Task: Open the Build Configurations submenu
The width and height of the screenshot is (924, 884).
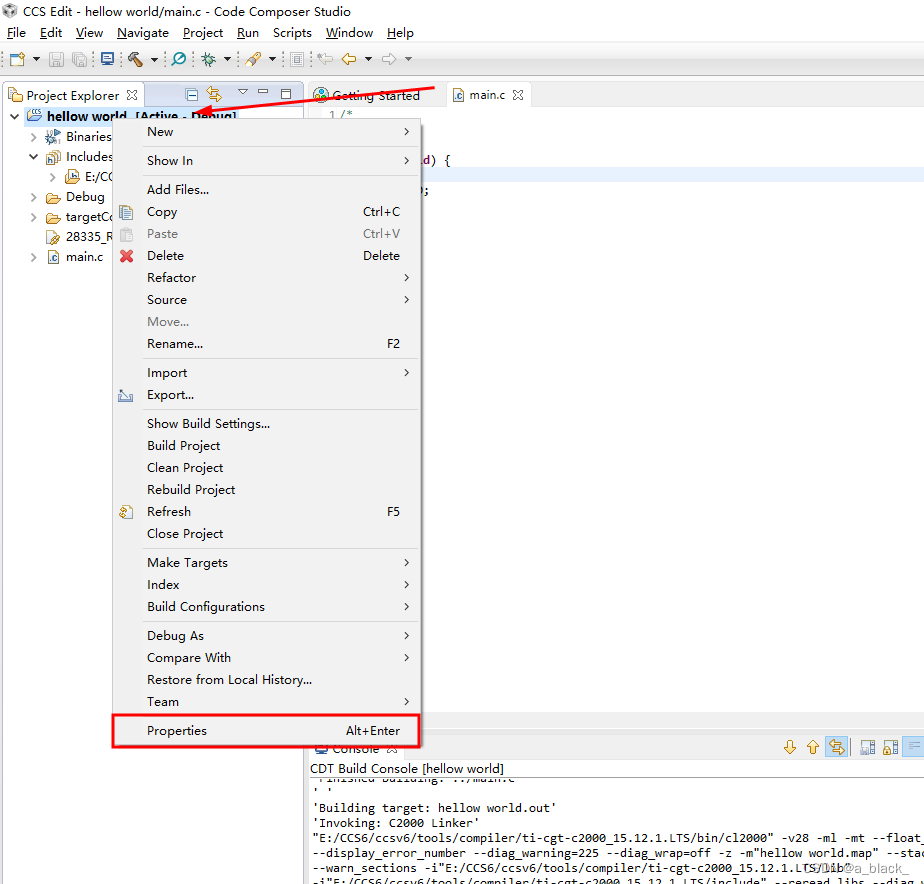Action: pyautogui.click(x=266, y=607)
